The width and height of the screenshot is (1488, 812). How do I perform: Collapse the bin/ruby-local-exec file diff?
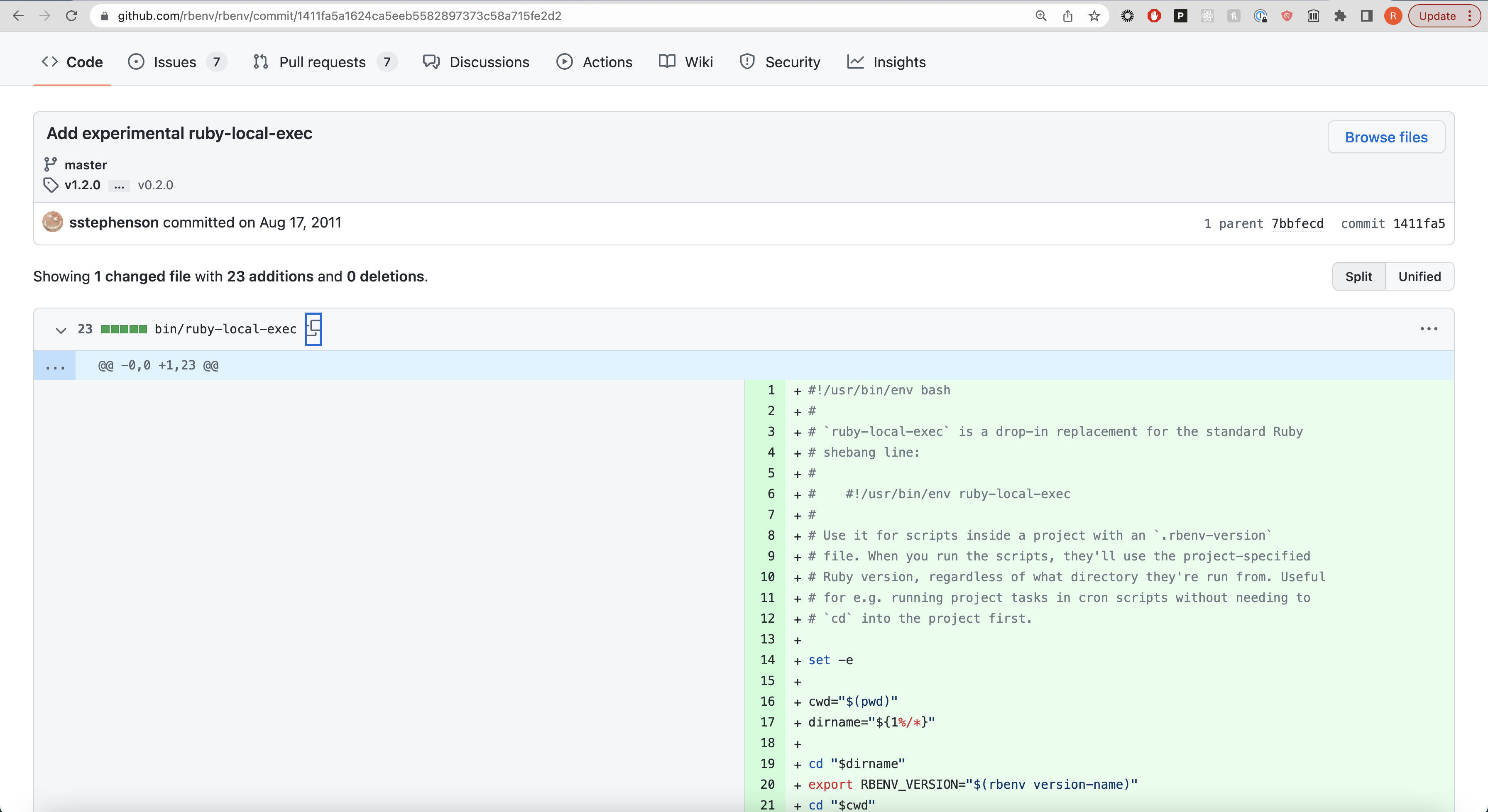click(61, 330)
